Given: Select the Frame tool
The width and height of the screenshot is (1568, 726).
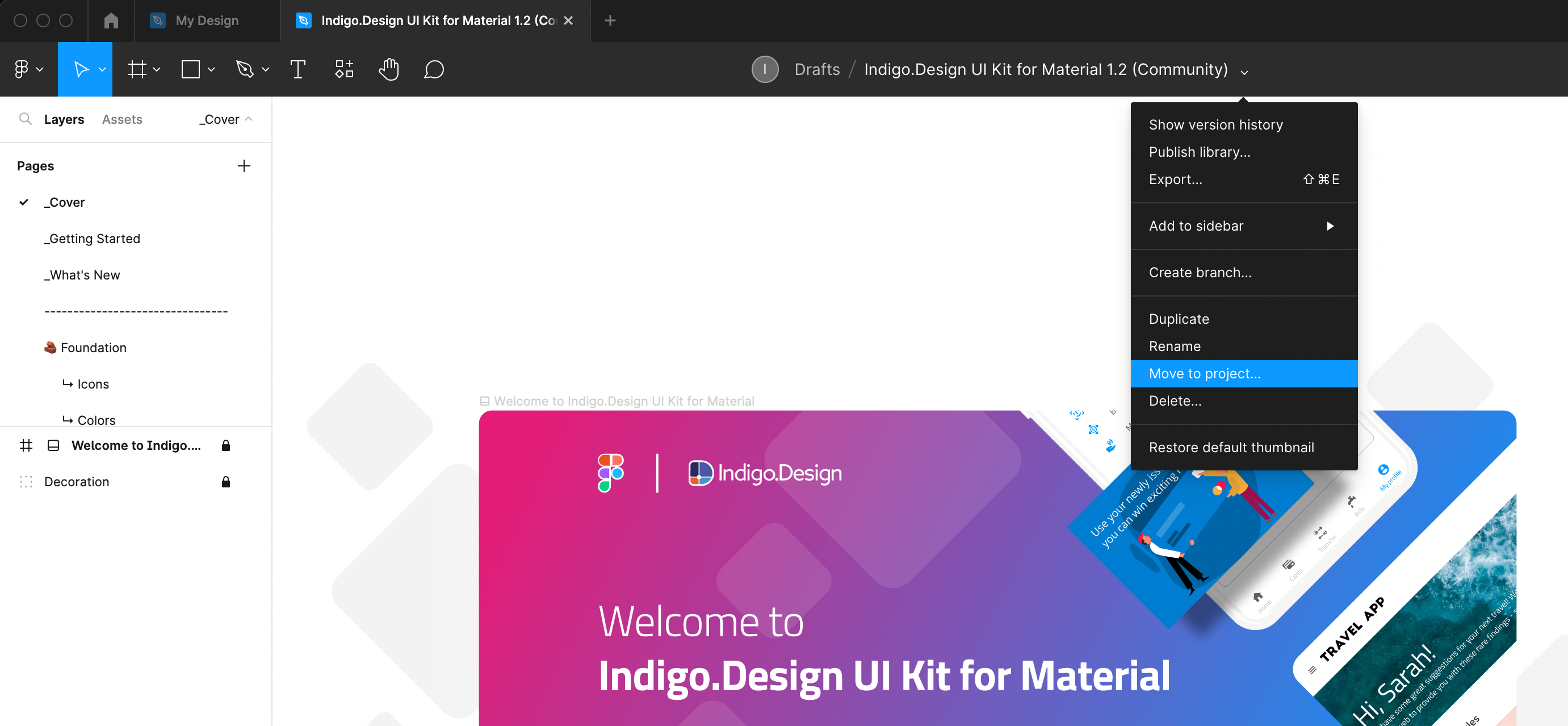Looking at the screenshot, I should point(137,69).
